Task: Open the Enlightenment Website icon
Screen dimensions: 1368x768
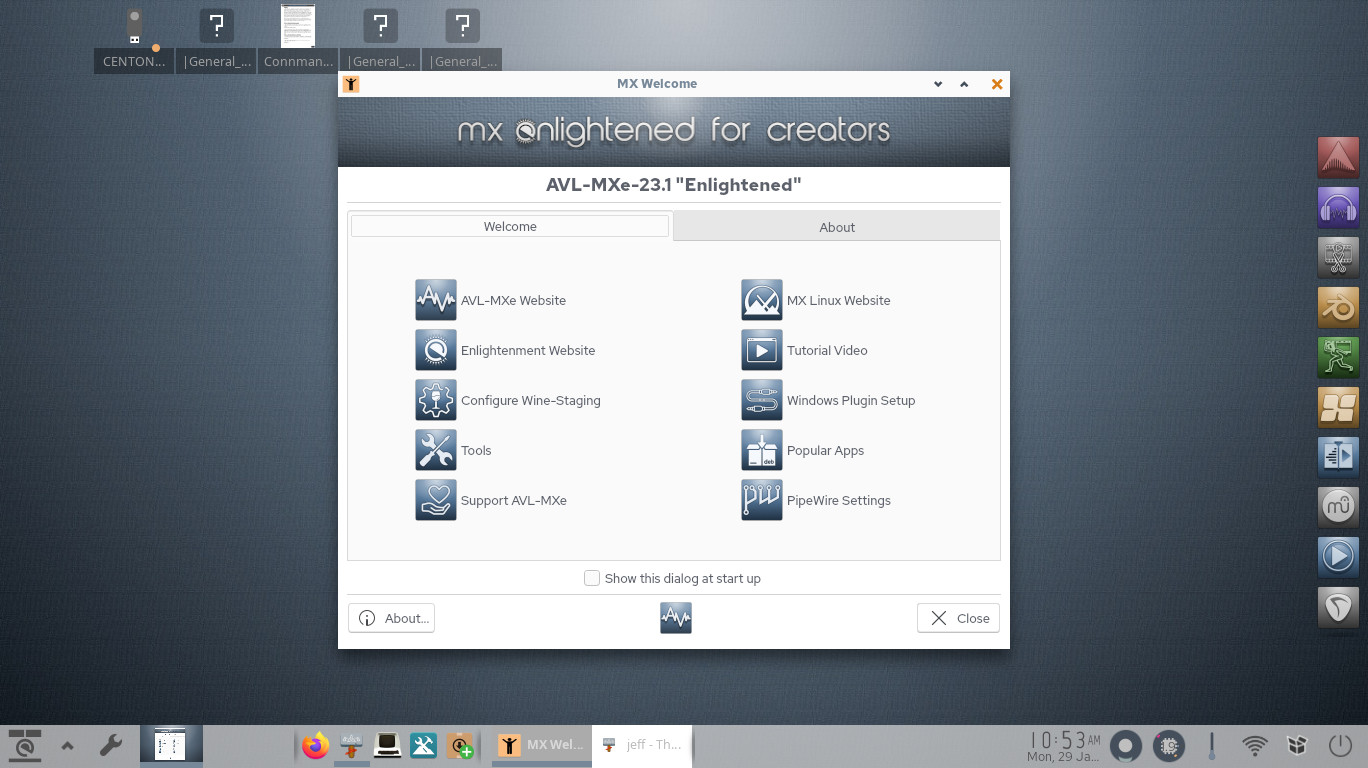Action: (436, 350)
